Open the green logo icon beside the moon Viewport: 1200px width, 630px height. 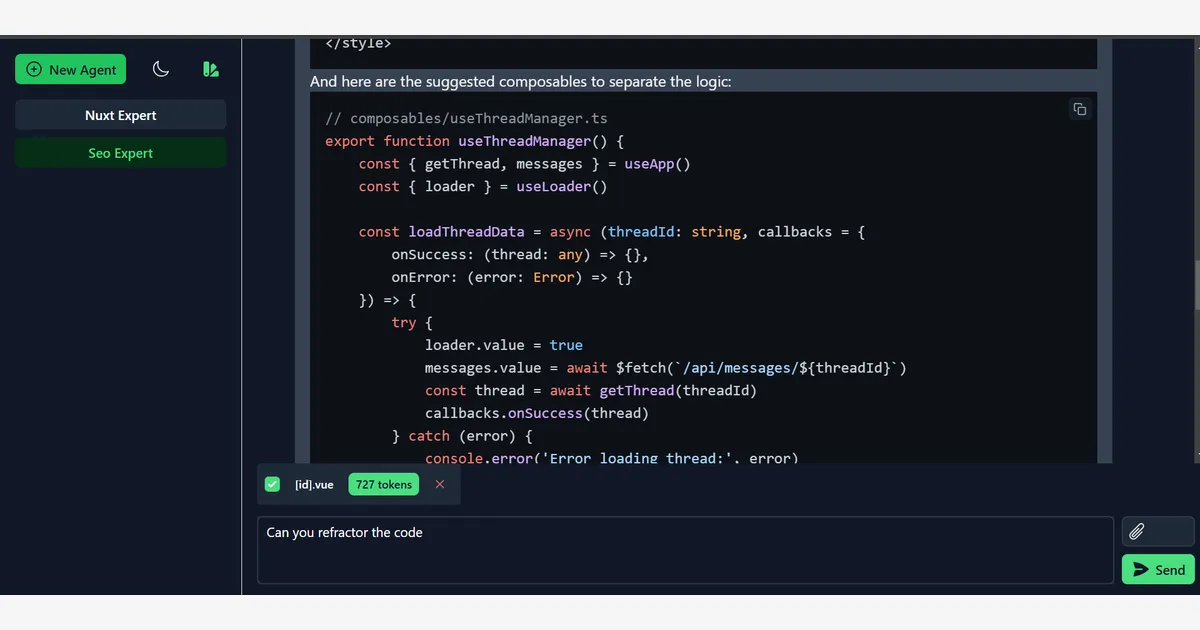[210, 69]
